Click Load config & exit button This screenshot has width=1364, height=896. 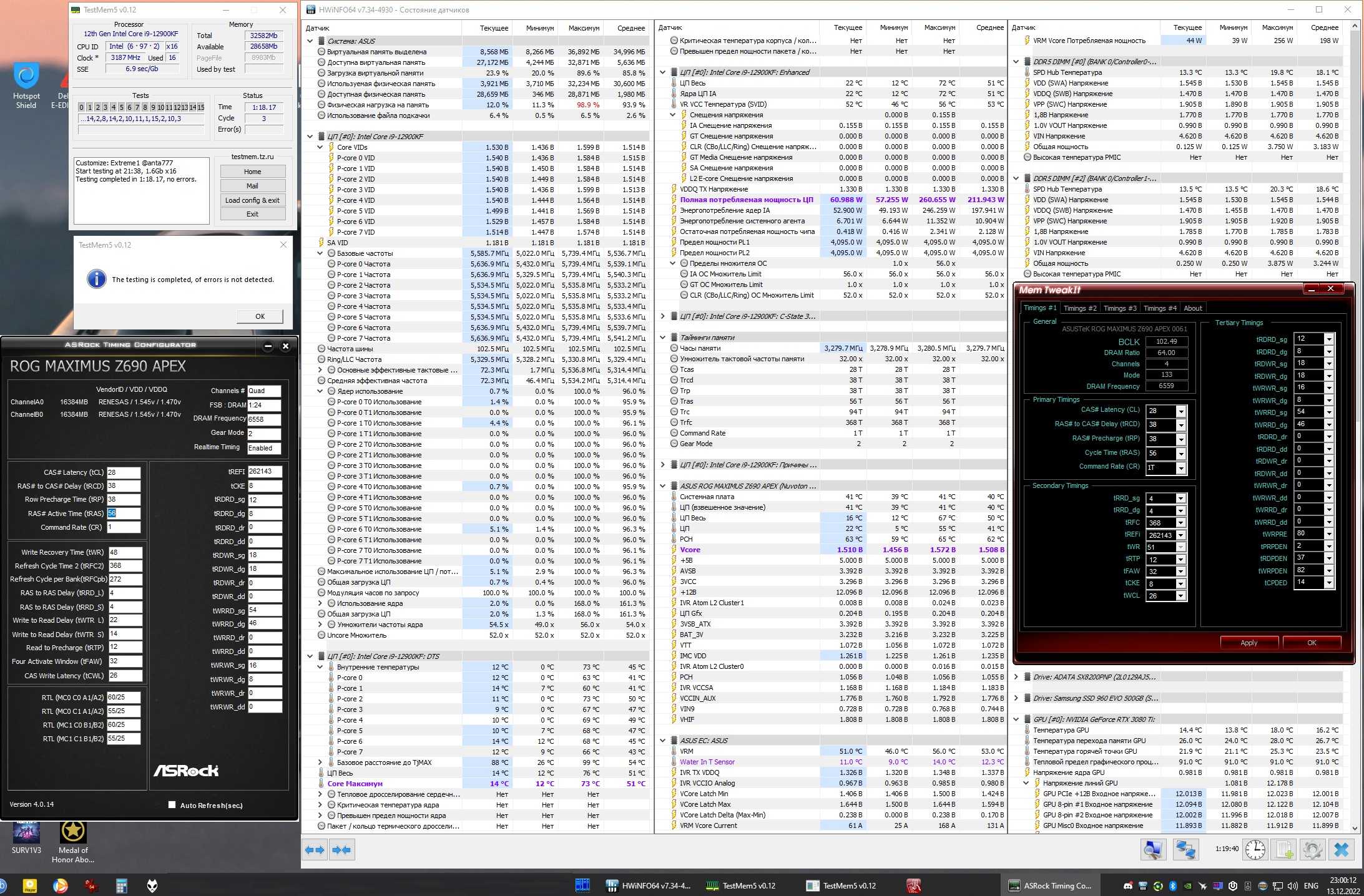click(252, 200)
